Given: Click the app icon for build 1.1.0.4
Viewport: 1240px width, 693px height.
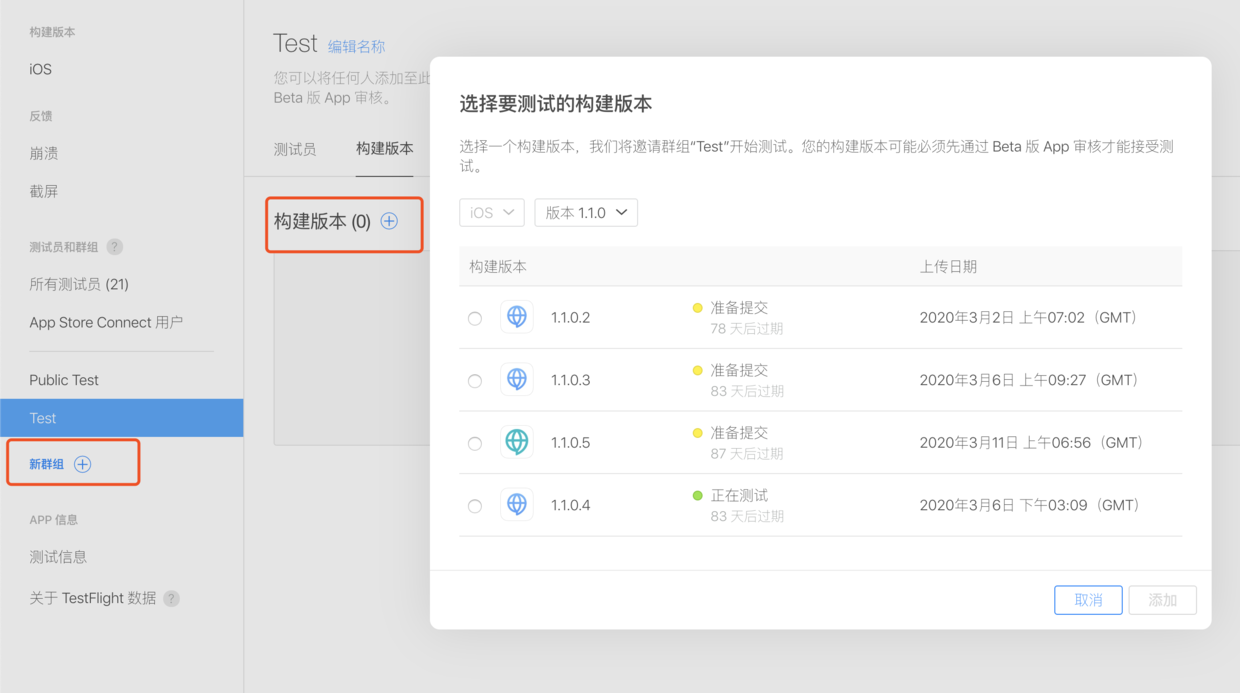Looking at the screenshot, I should click(x=517, y=505).
